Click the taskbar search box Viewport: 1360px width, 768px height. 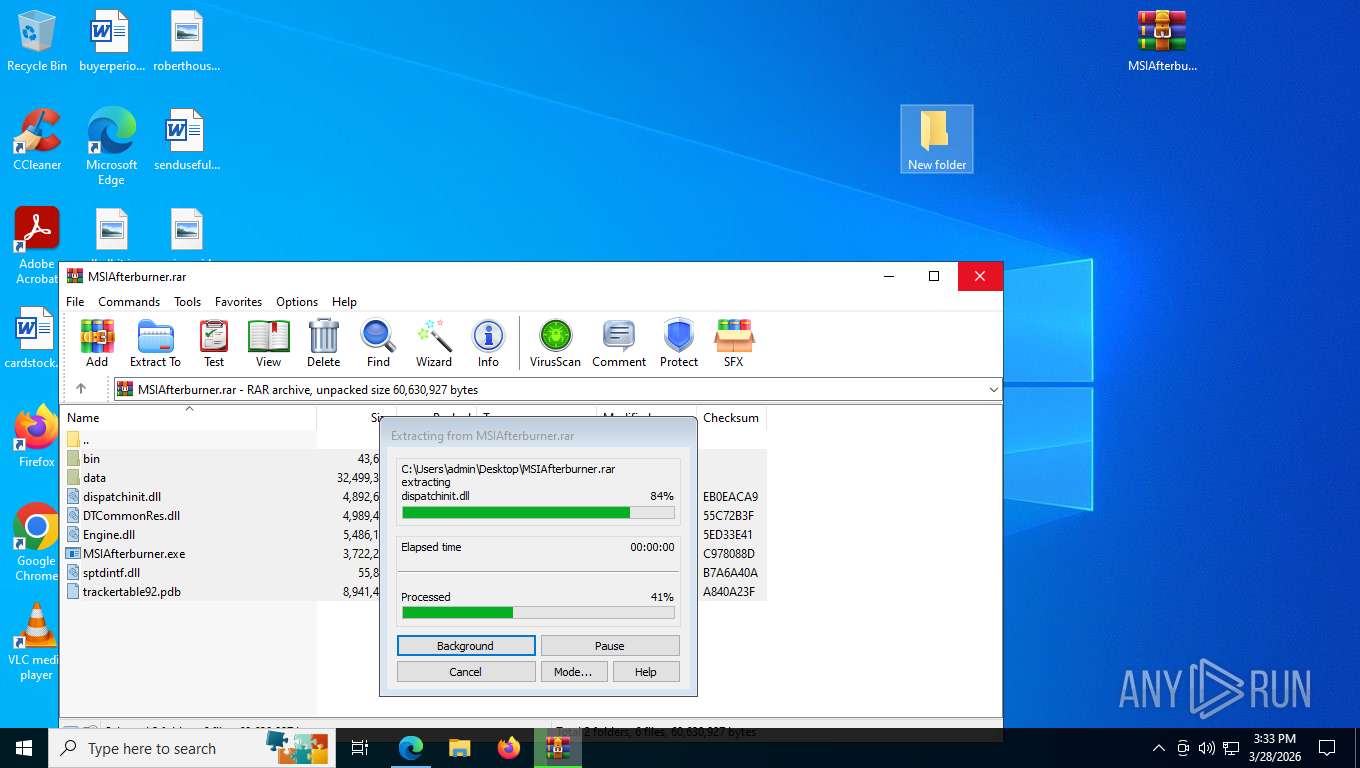[191, 748]
